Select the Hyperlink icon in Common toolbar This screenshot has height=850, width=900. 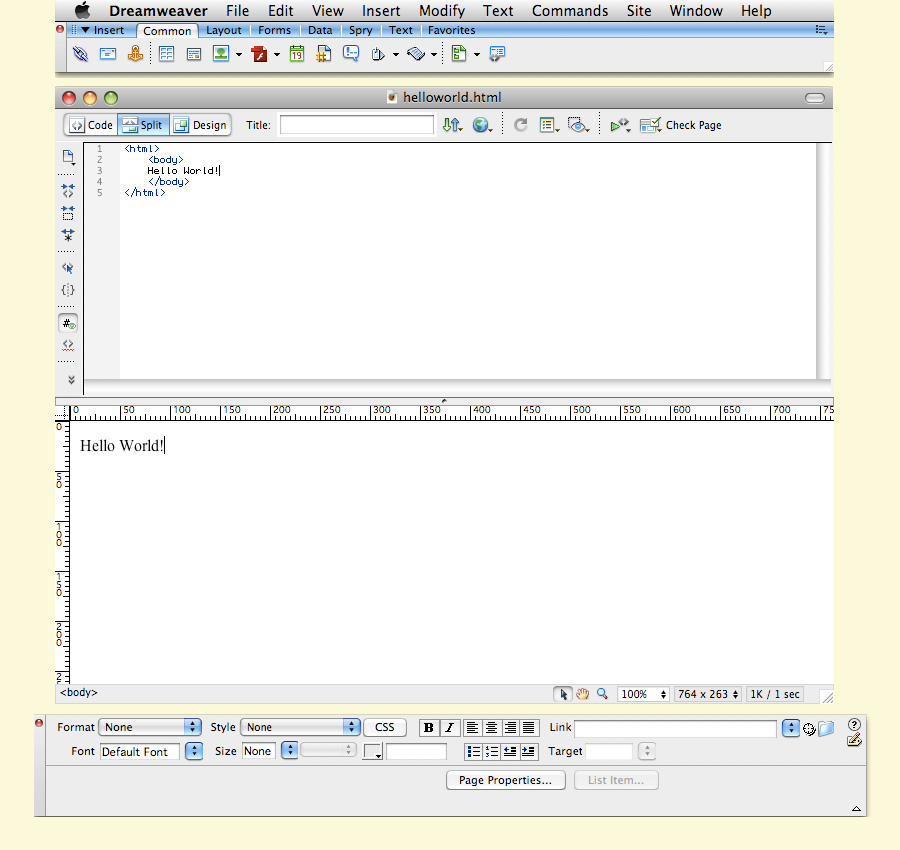coord(80,53)
